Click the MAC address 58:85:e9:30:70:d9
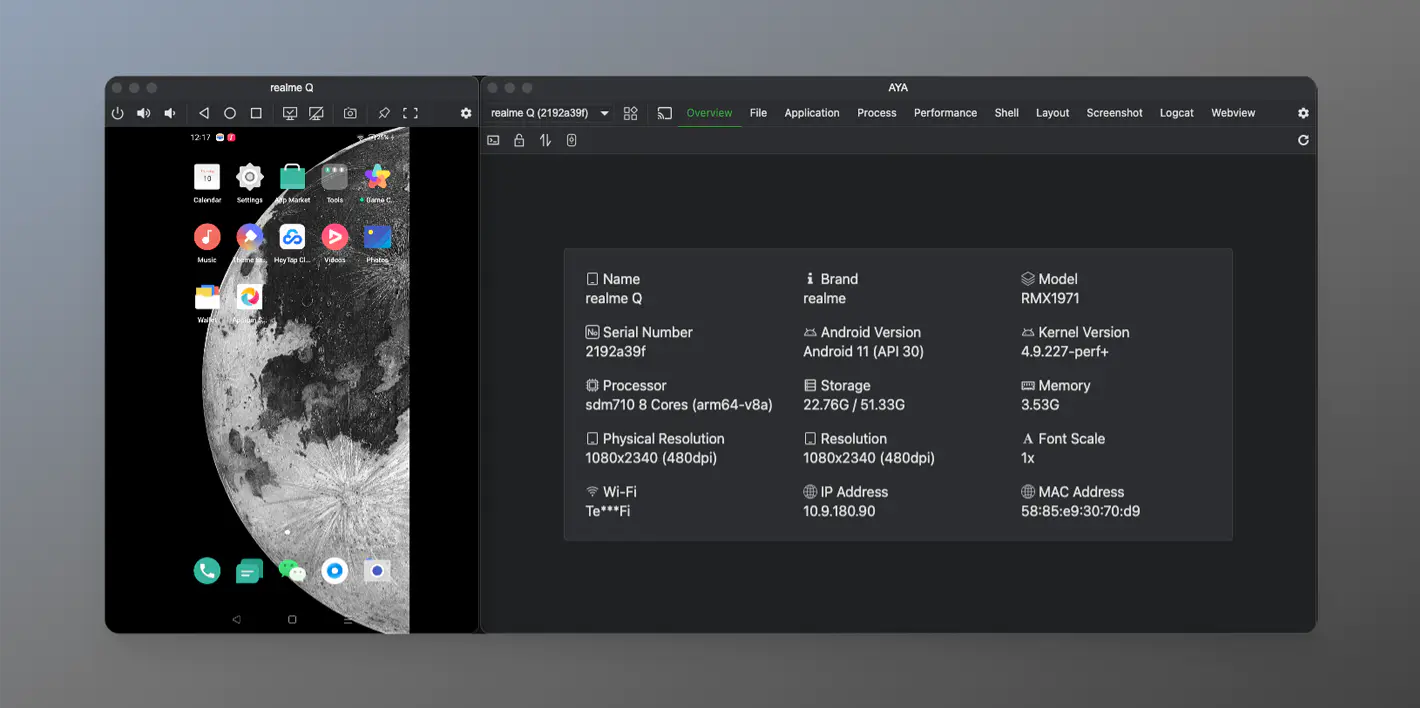1420x708 pixels. [1081, 511]
